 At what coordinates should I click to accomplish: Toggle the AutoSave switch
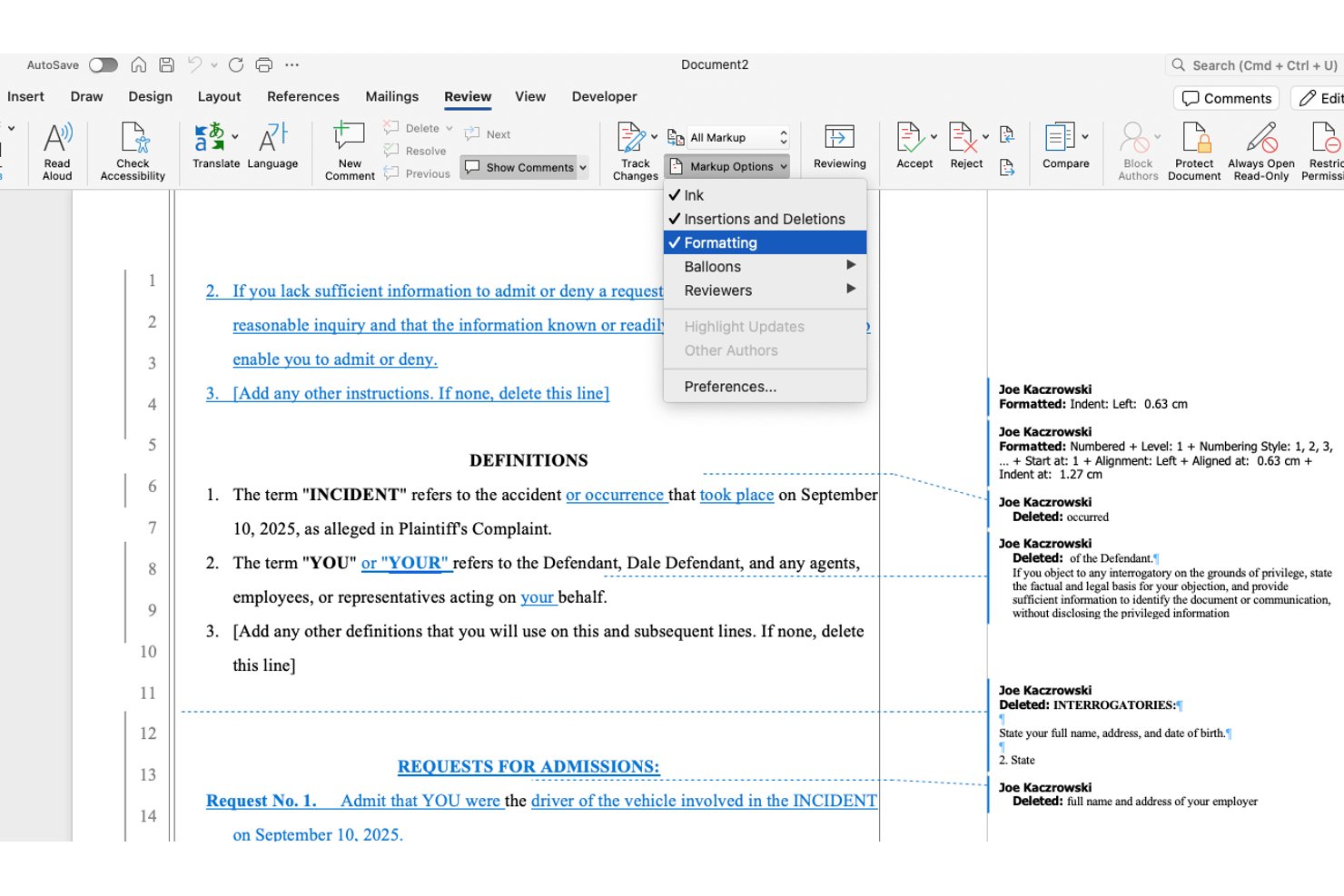coord(104,64)
